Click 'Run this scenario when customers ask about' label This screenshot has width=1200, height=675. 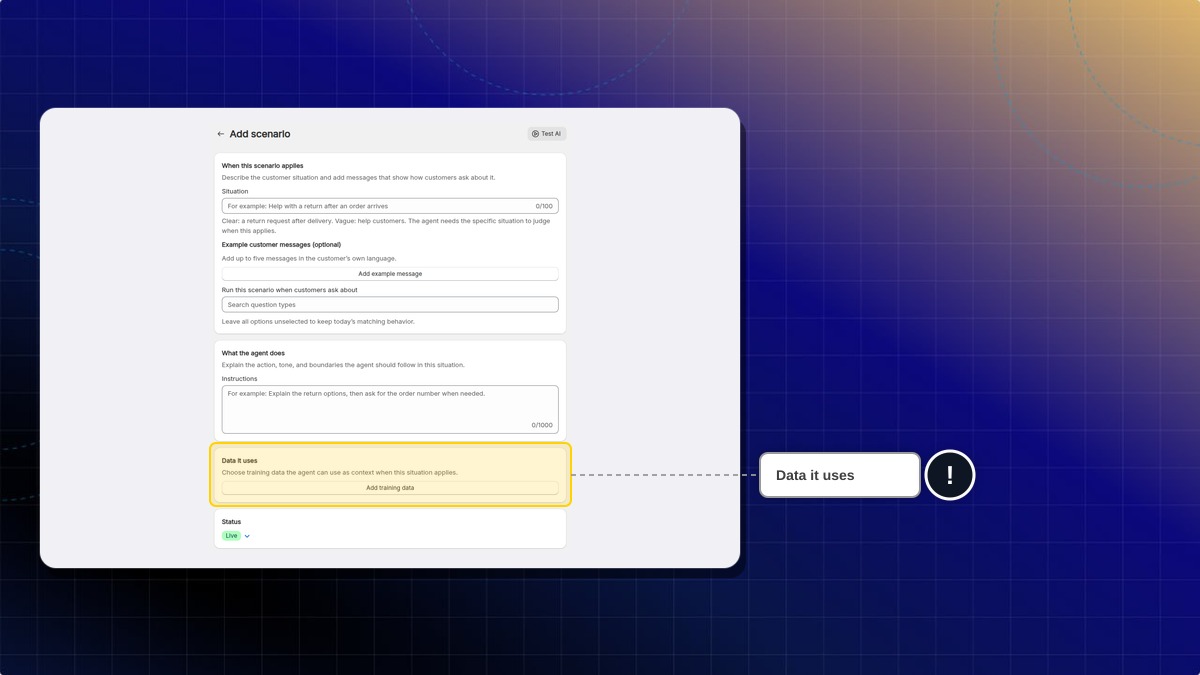click(x=289, y=290)
